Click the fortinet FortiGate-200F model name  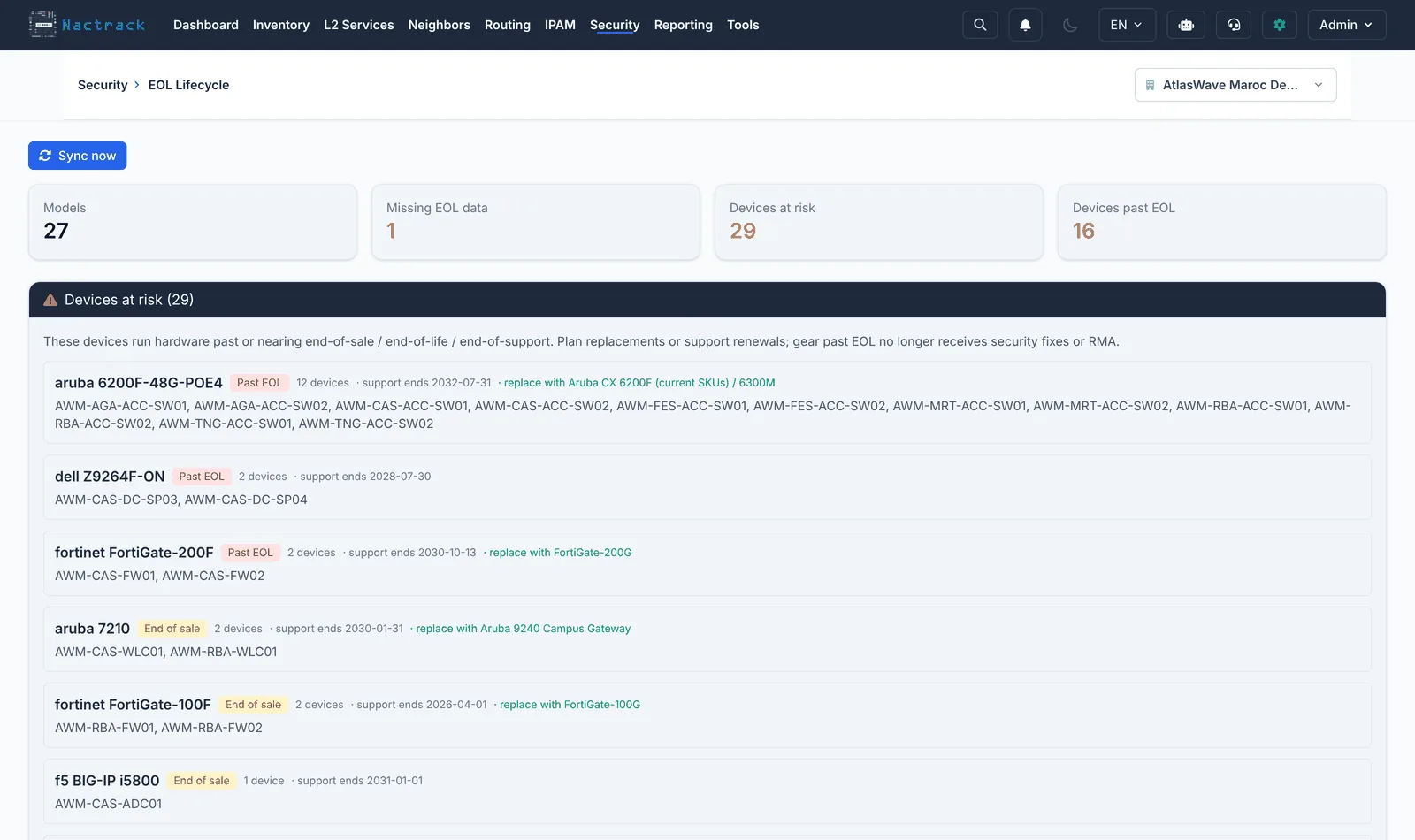(134, 553)
